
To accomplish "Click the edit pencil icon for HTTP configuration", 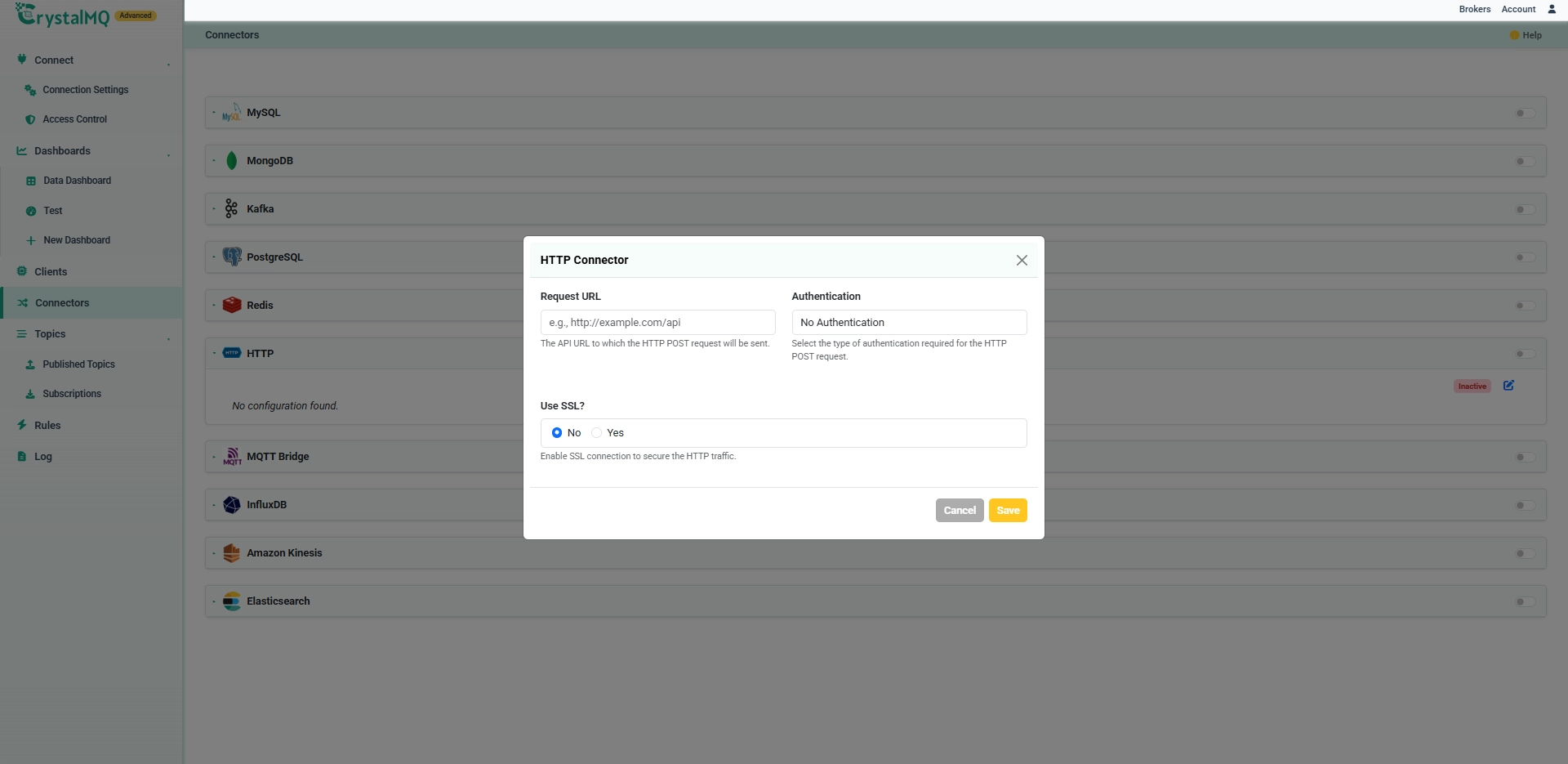I will coord(1508,386).
